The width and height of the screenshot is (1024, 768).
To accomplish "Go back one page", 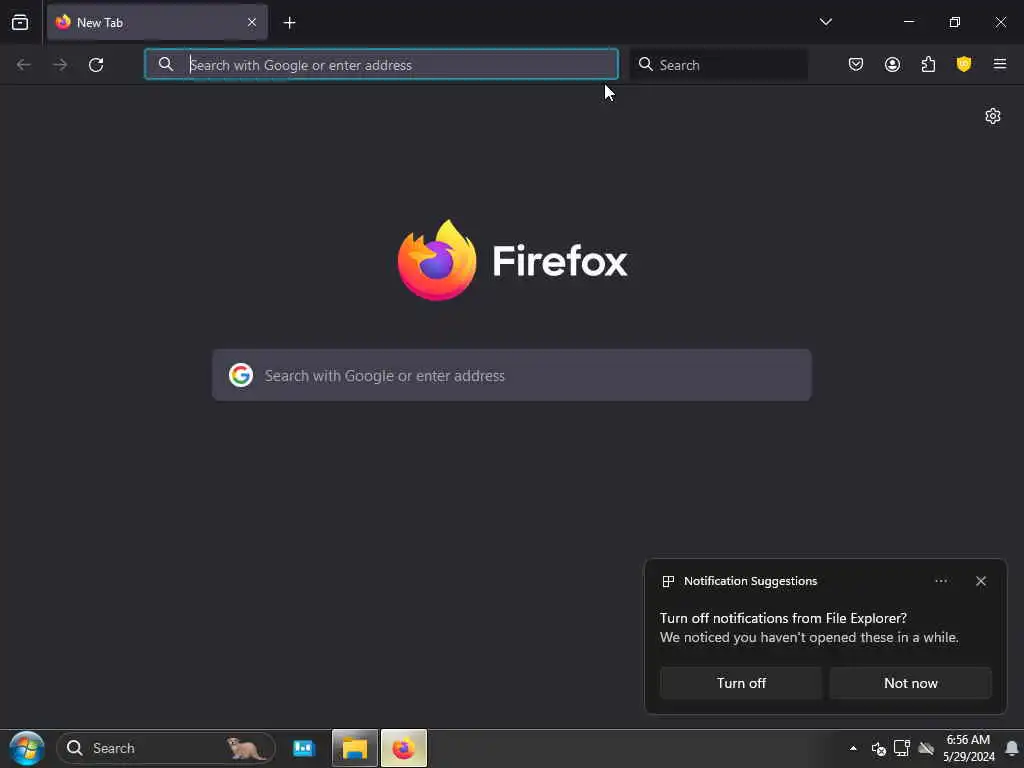I will click(x=24, y=65).
